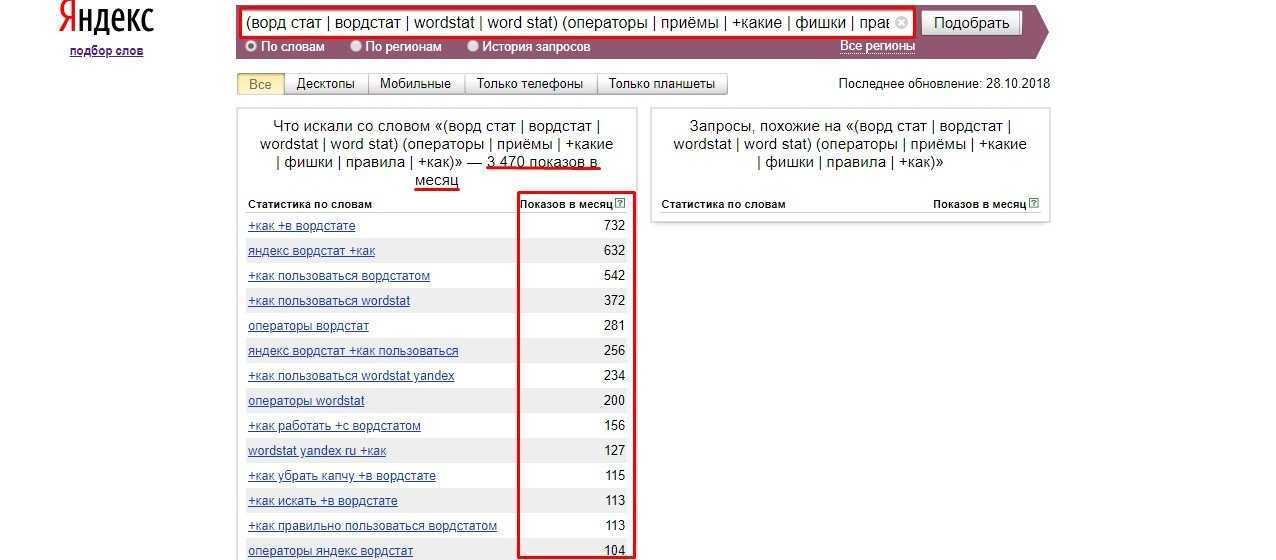The width and height of the screenshot is (1276, 560).
Task: Switch to the 'Все' device tab
Action: coord(260,84)
